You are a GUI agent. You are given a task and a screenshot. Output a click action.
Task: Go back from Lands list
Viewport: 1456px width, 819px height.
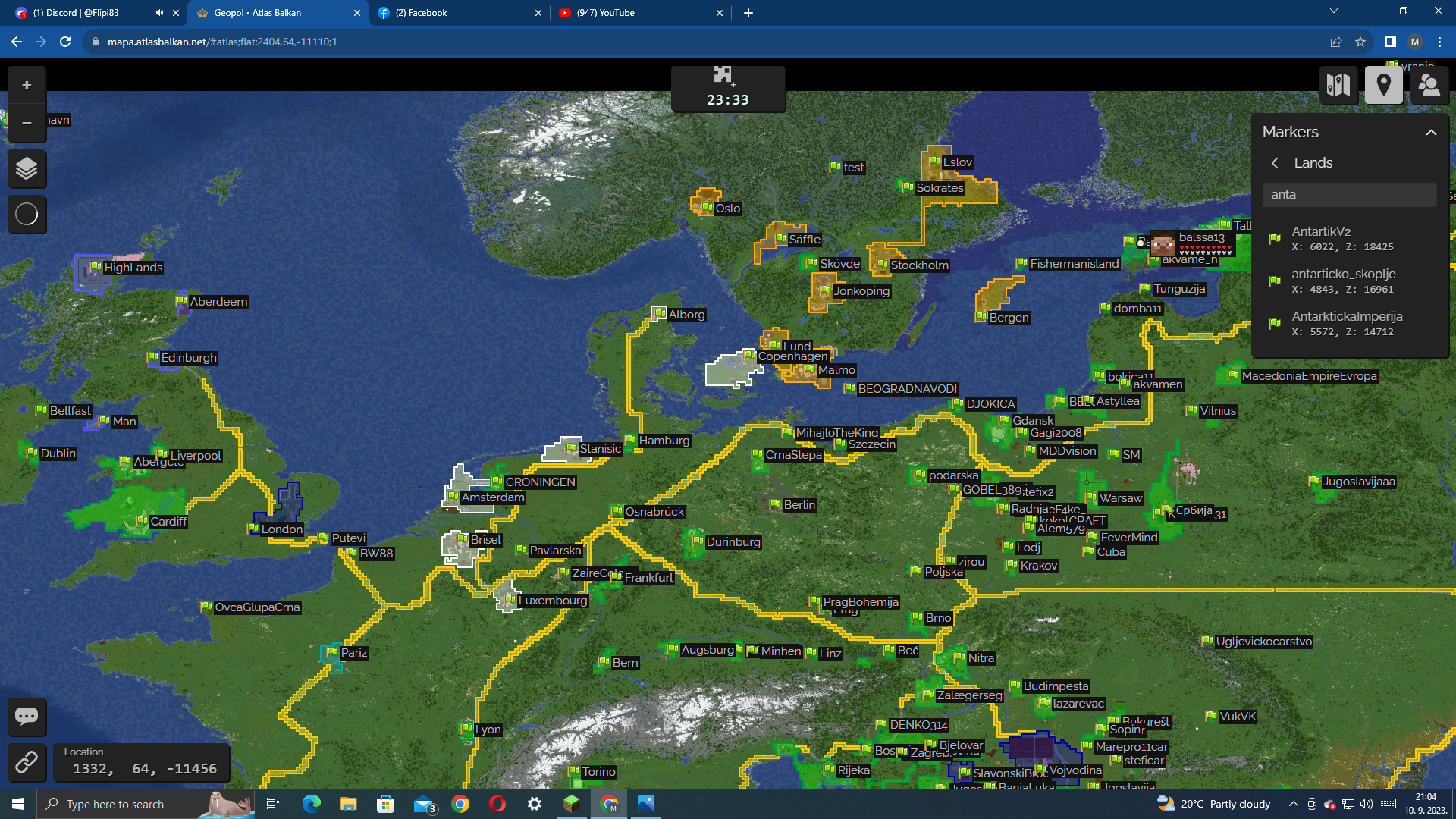1275,163
